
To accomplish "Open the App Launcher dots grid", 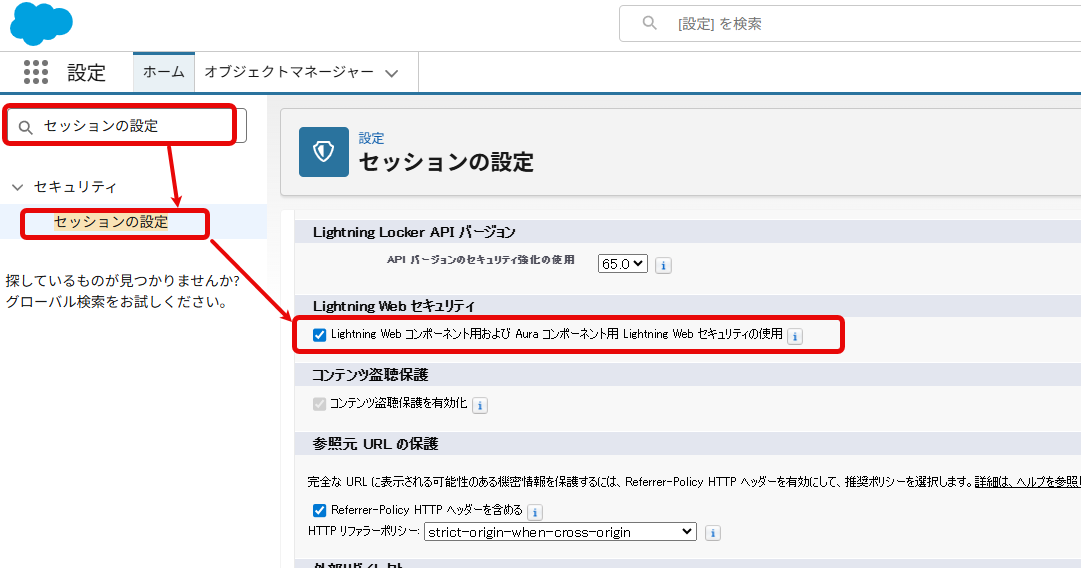I will (36, 72).
